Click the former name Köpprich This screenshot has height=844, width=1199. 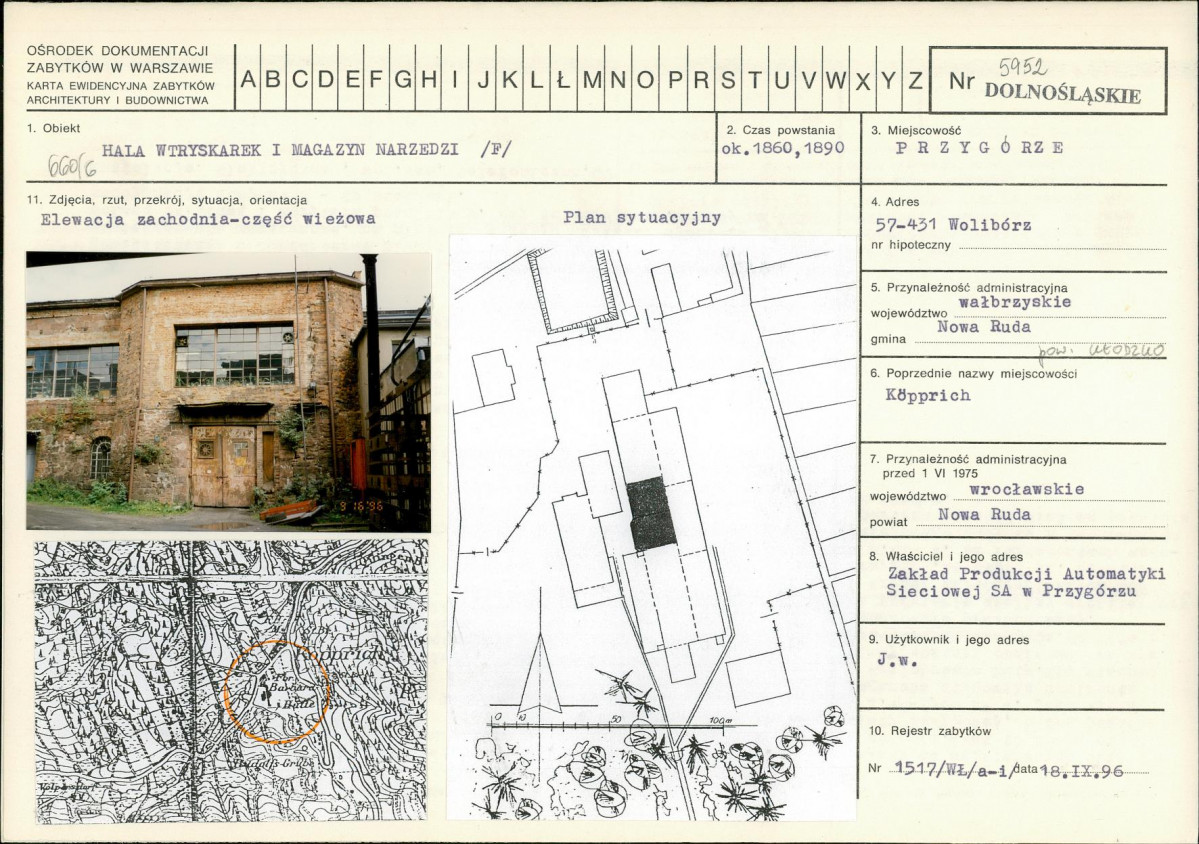[x=928, y=395]
